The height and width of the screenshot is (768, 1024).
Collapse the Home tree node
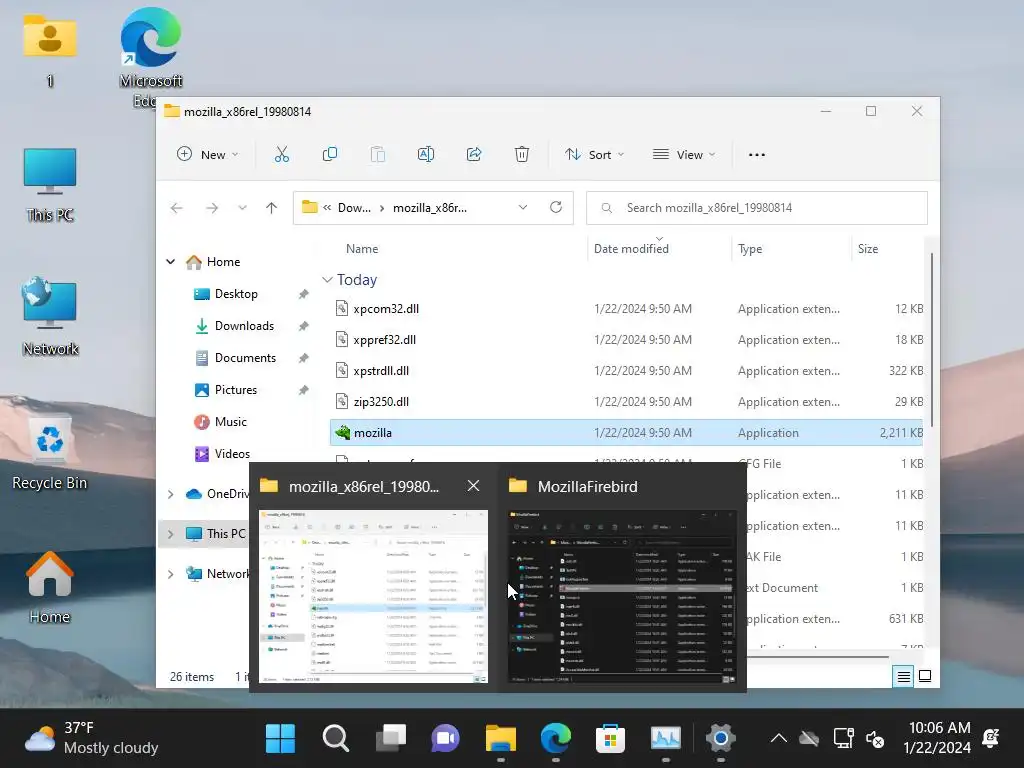click(x=170, y=262)
